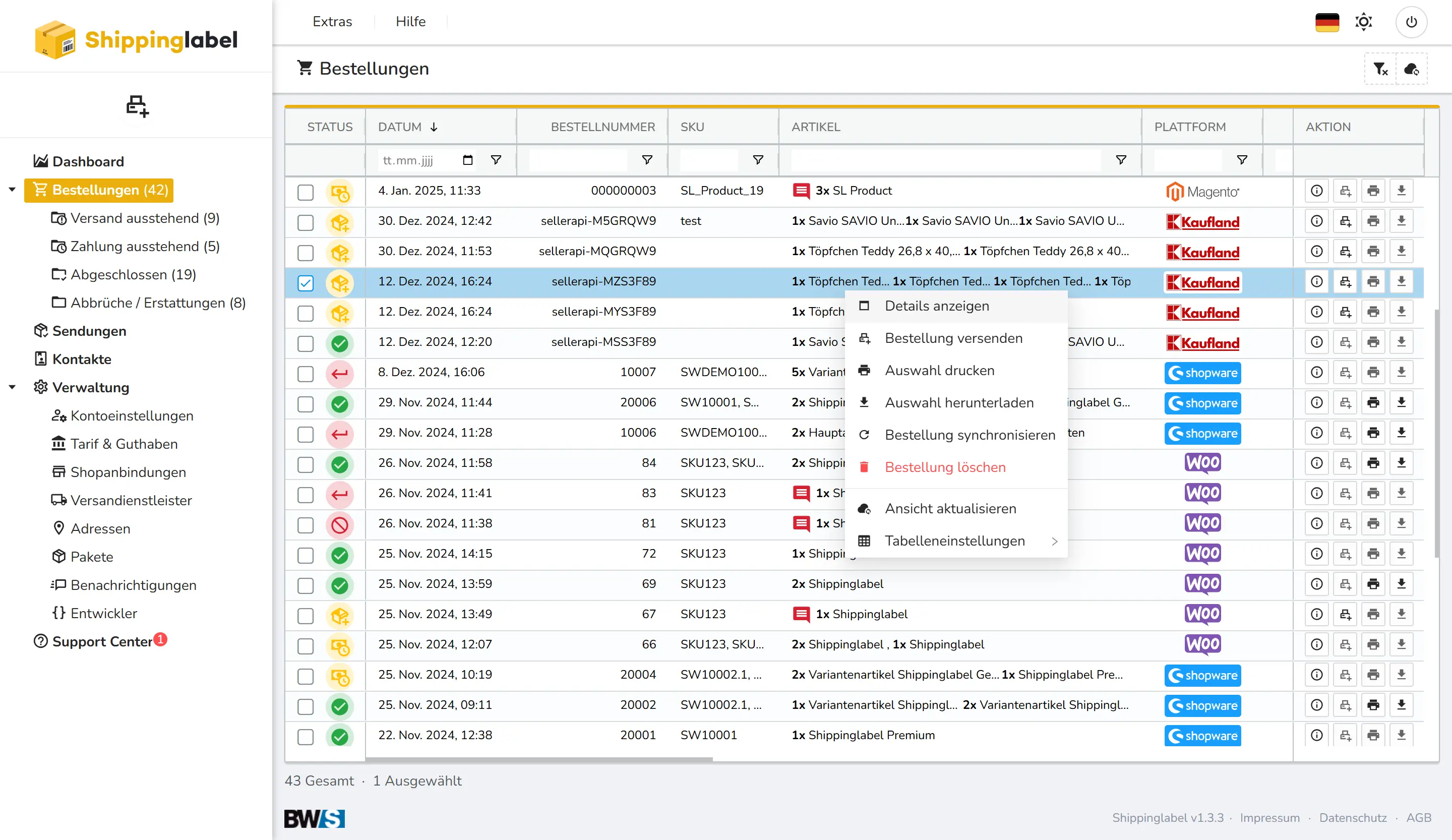Click download icon for order 20006
The height and width of the screenshot is (840, 1452).
coord(1401,403)
